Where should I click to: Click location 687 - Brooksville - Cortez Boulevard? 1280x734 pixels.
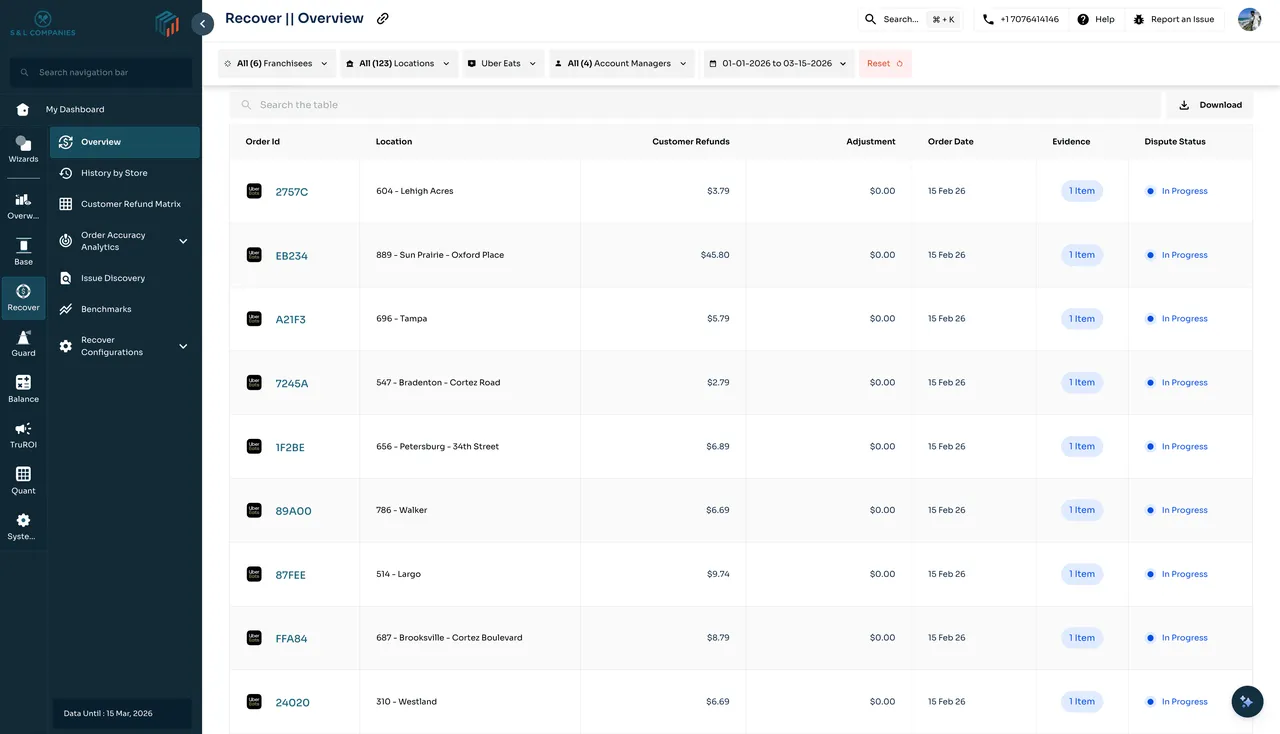449,638
